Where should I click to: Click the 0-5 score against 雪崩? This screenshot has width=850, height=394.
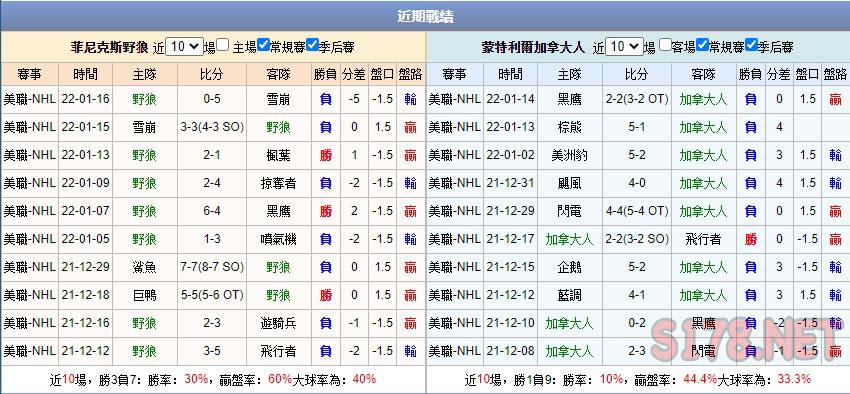212,99
